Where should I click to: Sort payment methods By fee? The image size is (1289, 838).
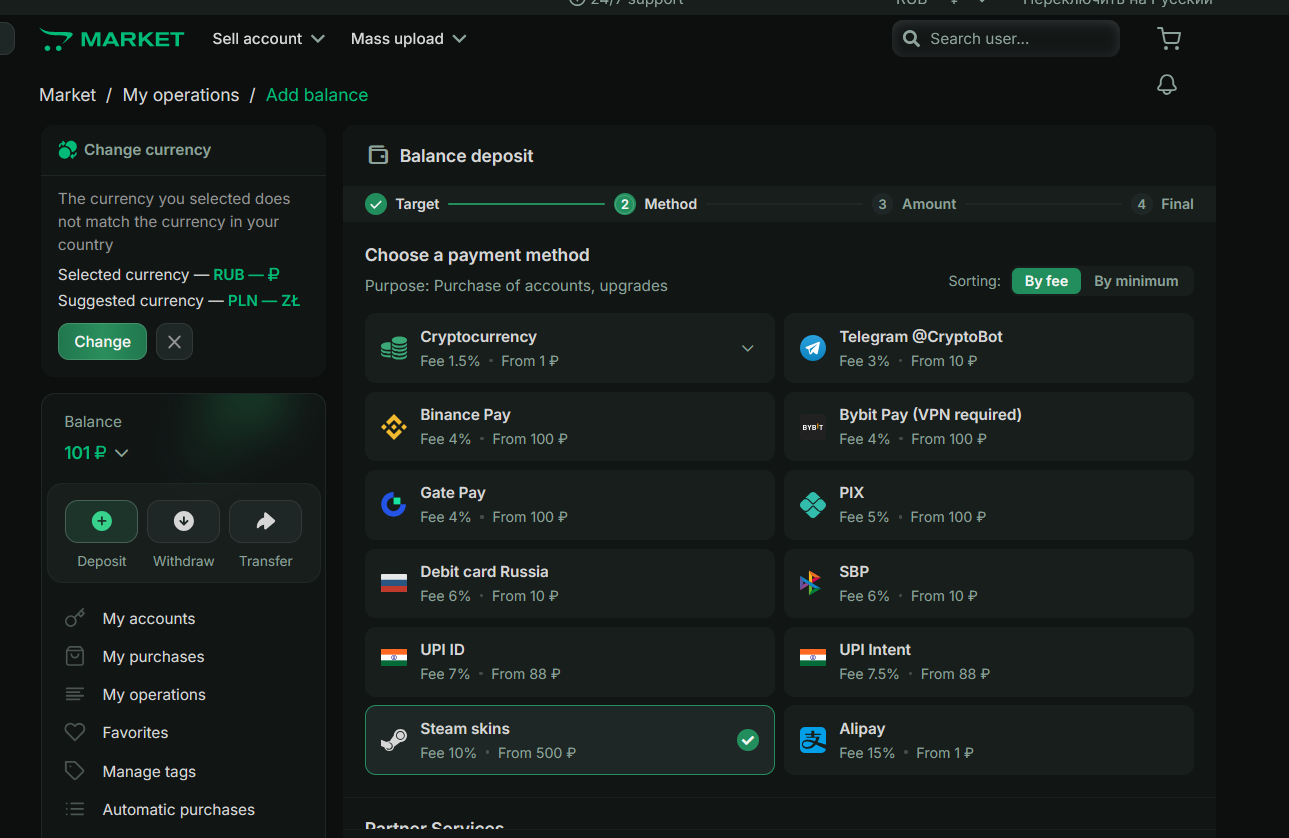coord(1046,281)
